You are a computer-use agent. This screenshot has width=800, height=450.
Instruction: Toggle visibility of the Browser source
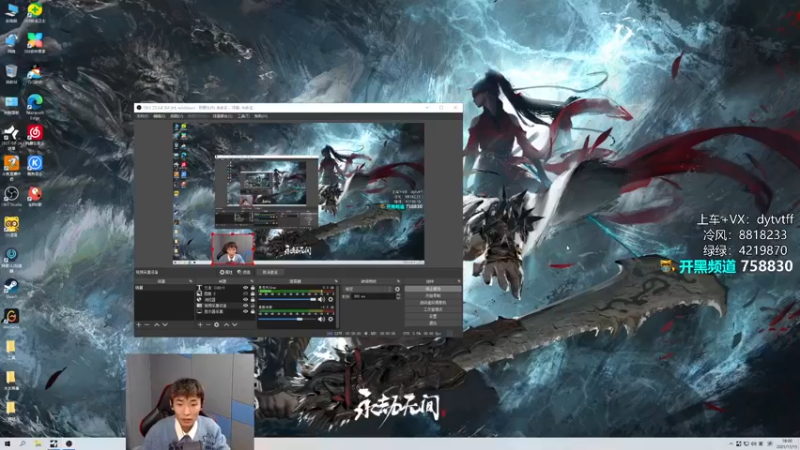click(245, 299)
